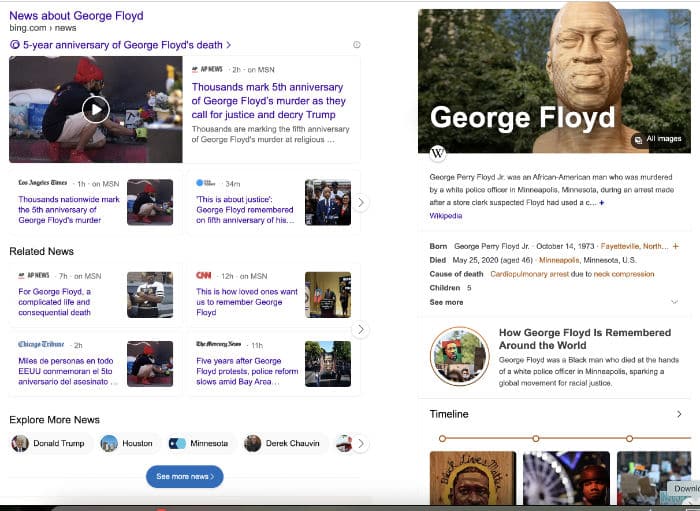Select the Houston news chip
700x511 pixels.
pyautogui.click(x=129, y=444)
